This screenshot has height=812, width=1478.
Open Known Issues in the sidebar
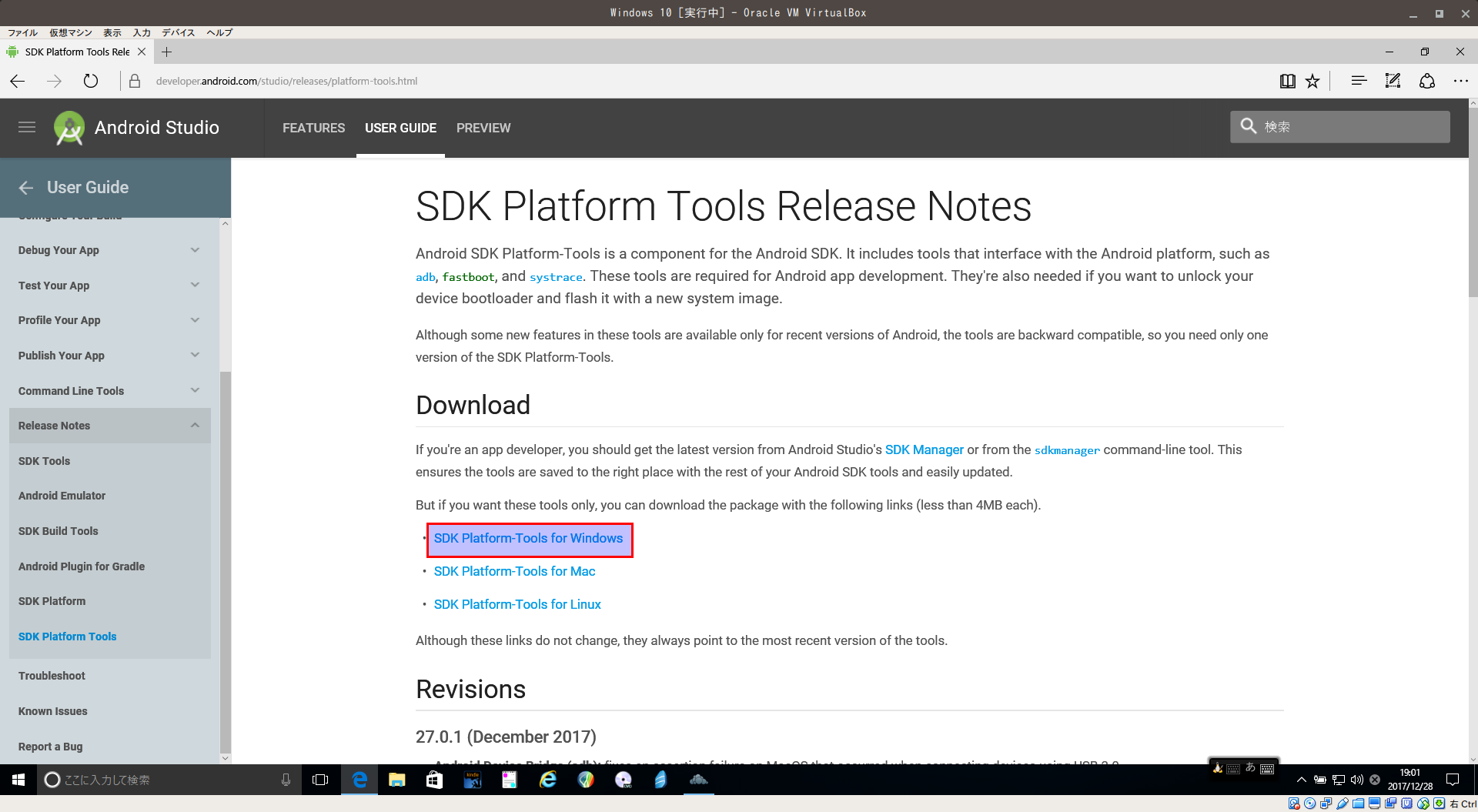click(x=52, y=711)
